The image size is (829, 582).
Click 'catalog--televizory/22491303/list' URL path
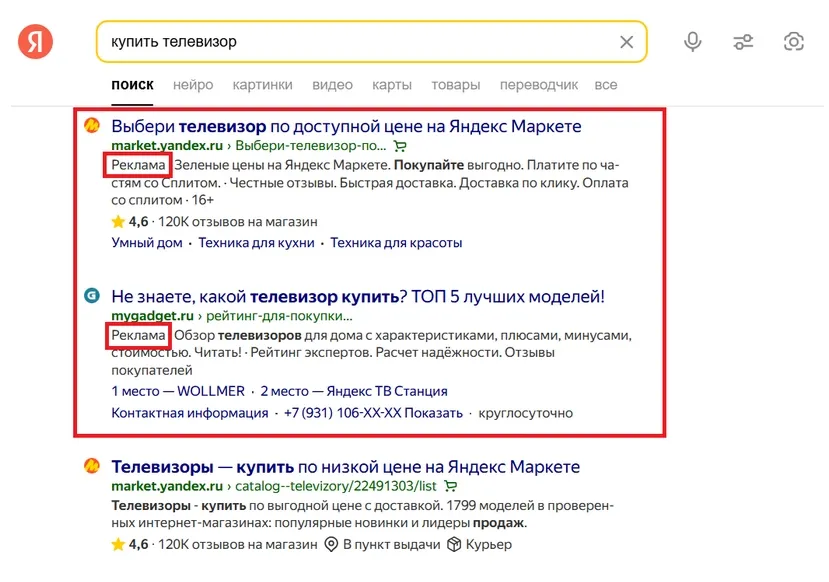pyautogui.click(x=336, y=486)
